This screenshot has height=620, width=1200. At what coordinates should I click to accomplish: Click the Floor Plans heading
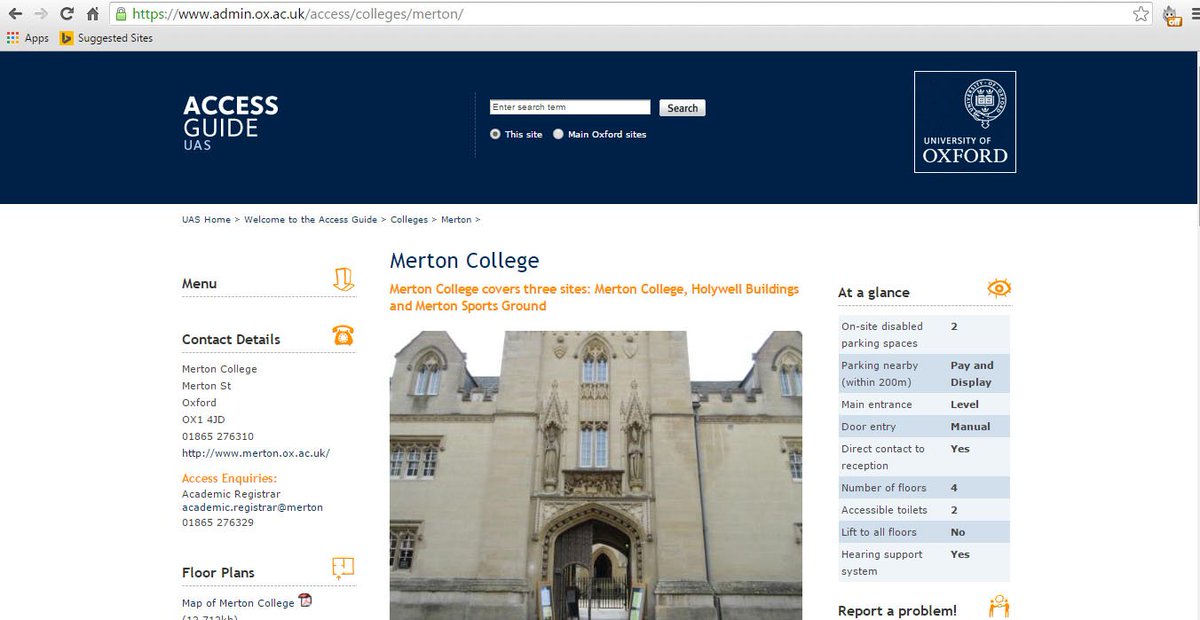point(218,572)
